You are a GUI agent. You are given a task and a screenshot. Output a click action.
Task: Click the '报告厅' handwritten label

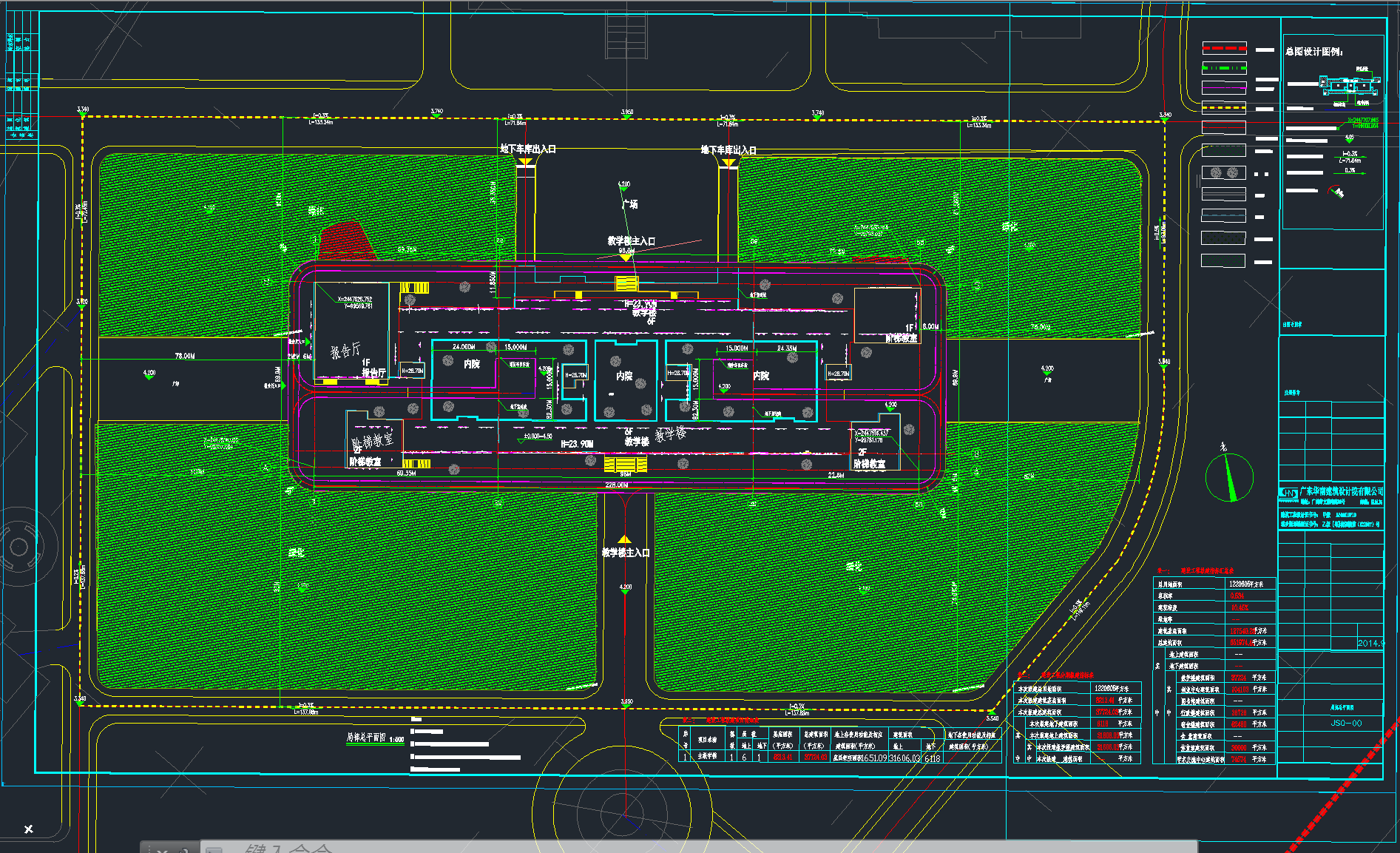tap(346, 350)
